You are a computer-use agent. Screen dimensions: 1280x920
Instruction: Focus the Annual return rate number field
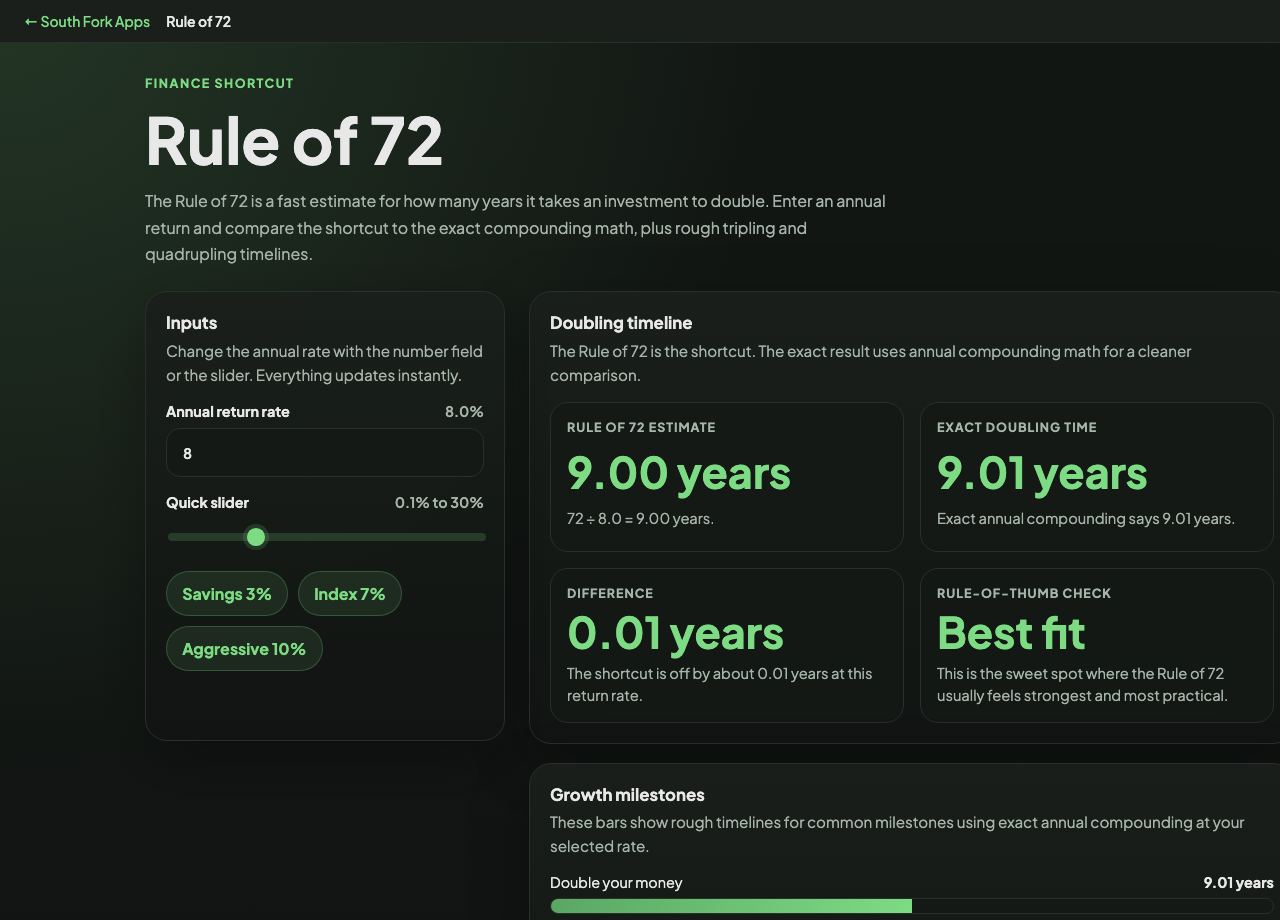coord(325,453)
